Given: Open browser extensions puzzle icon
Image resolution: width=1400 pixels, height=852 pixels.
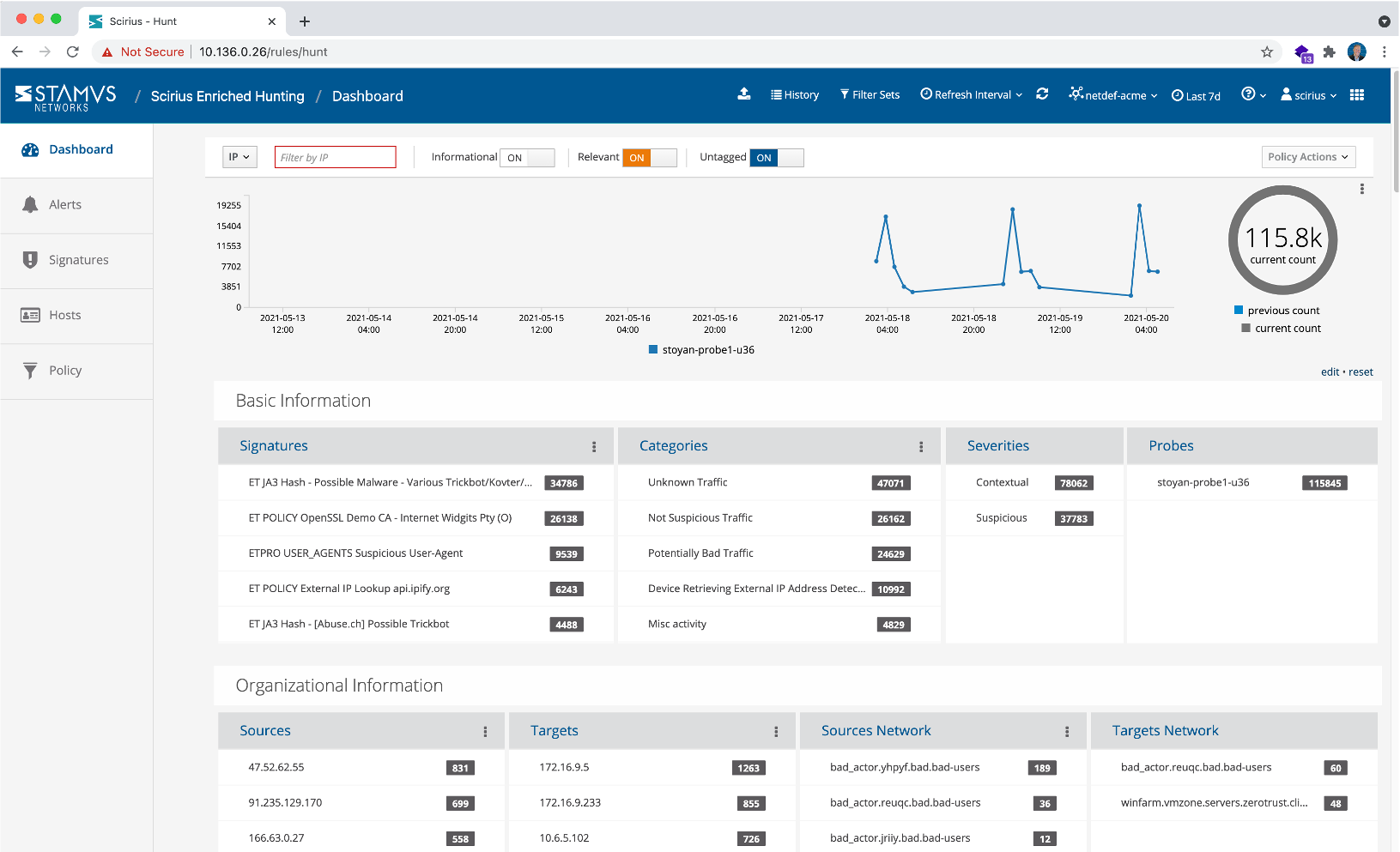Looking at the screenshot, I should [1329, 51].
